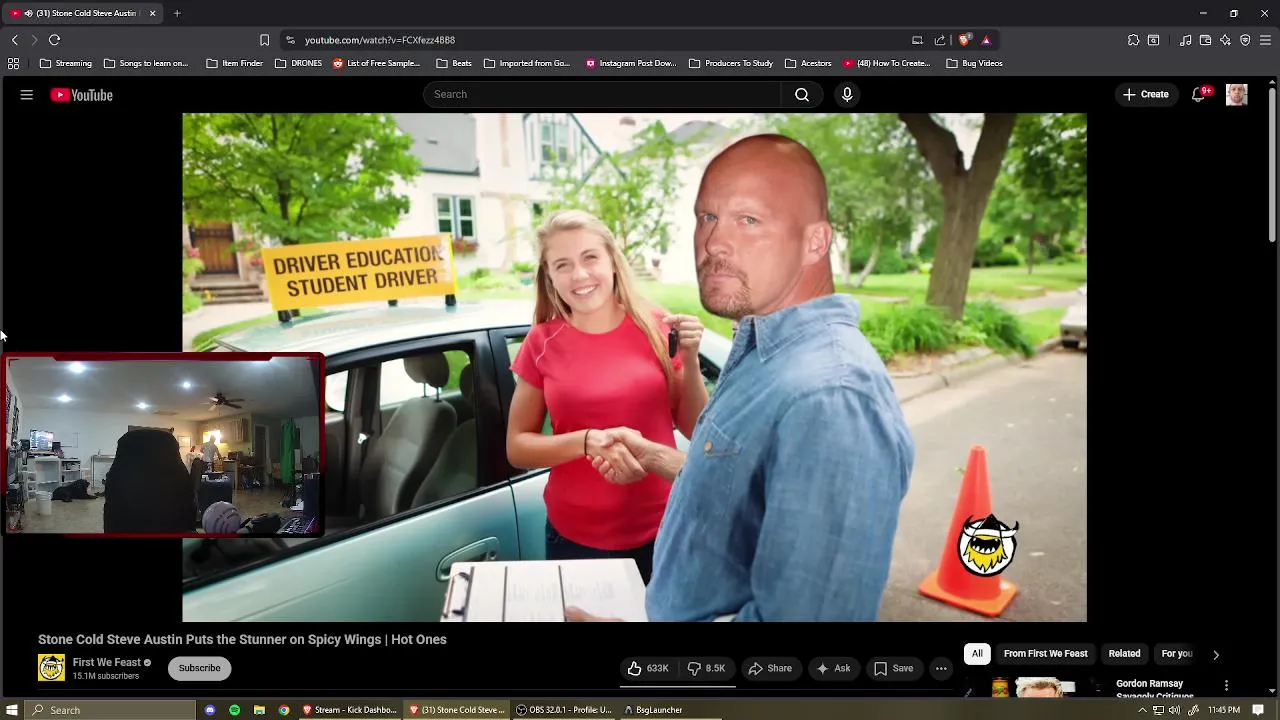The height and width of the screenshot is (720, 1280).
Task: Select the From First We Feast chip
Action: [1045, 654]
